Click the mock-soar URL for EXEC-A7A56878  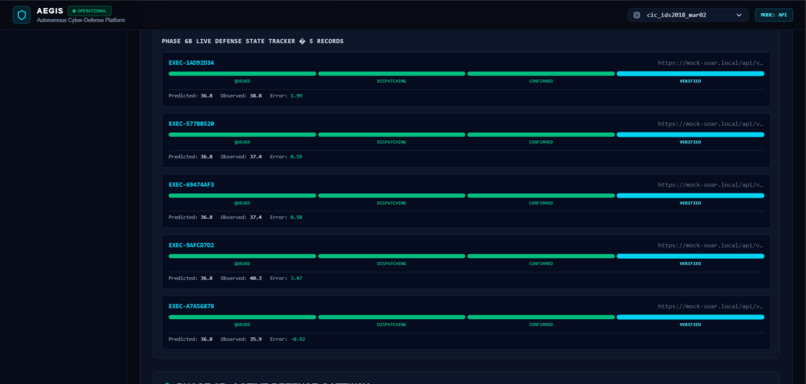(710, 306)
